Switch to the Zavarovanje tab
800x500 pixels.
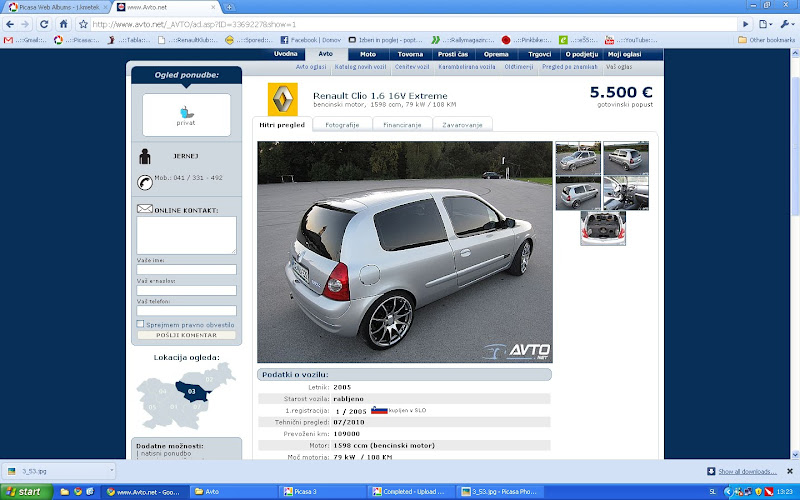[x=462, y=124]
